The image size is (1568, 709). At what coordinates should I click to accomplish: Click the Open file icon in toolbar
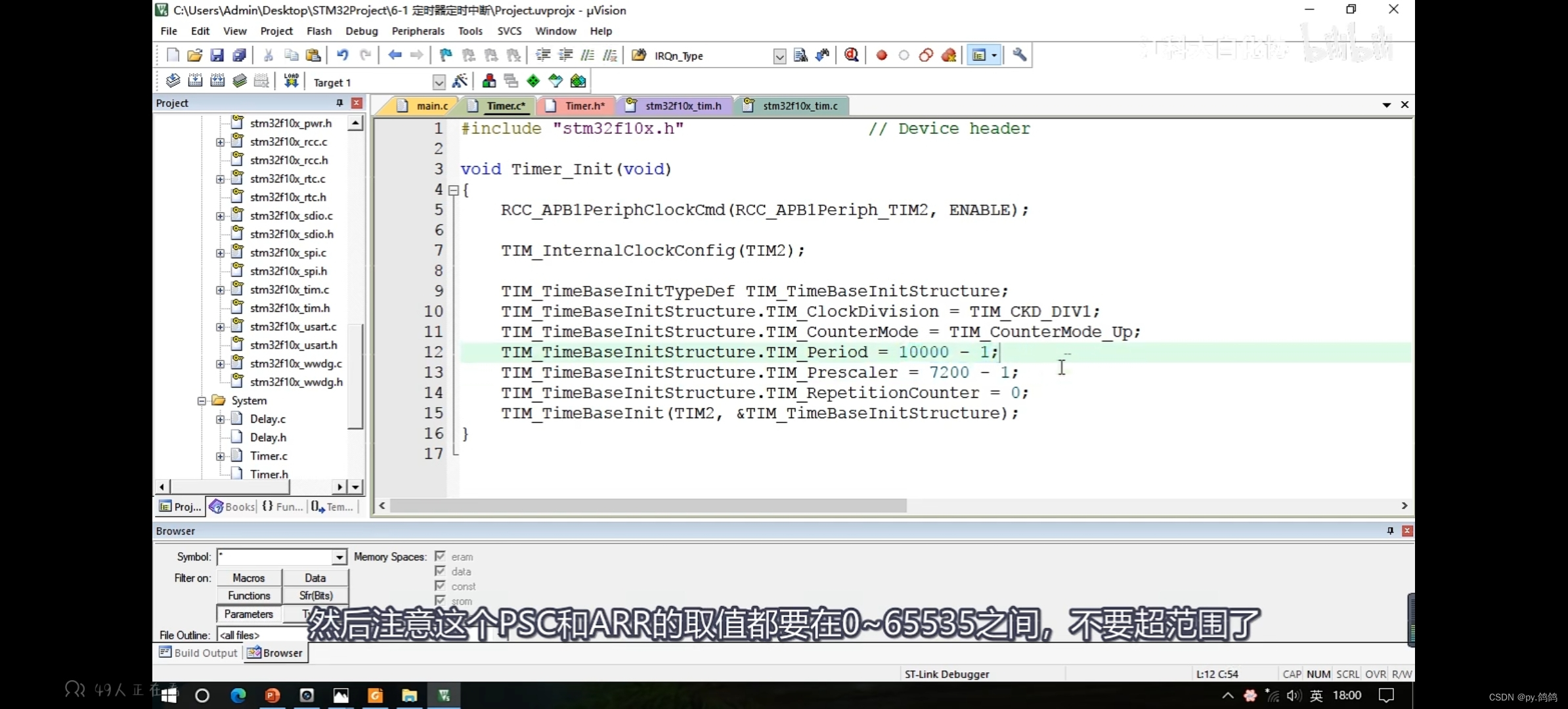[x=195, y=55]
